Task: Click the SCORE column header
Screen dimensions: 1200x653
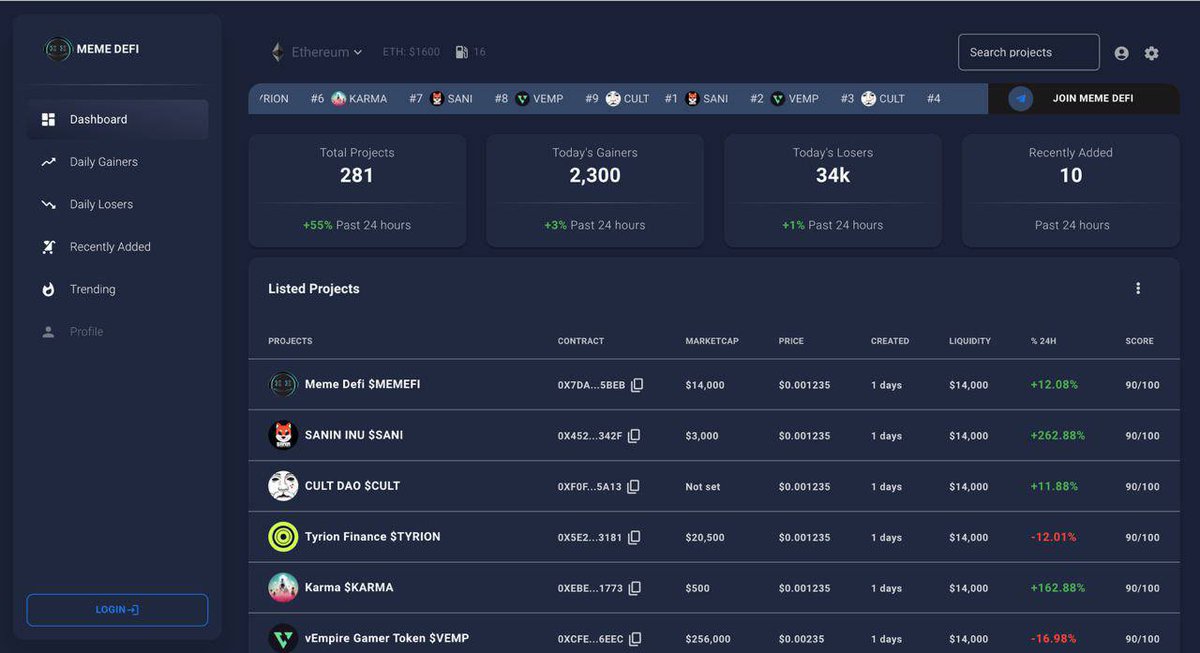Action: (1139, 341)
